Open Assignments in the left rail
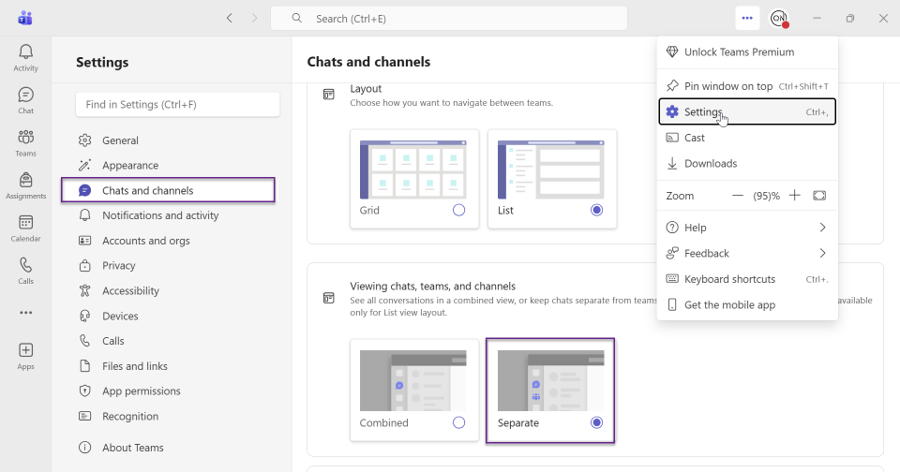 (26, 186)
